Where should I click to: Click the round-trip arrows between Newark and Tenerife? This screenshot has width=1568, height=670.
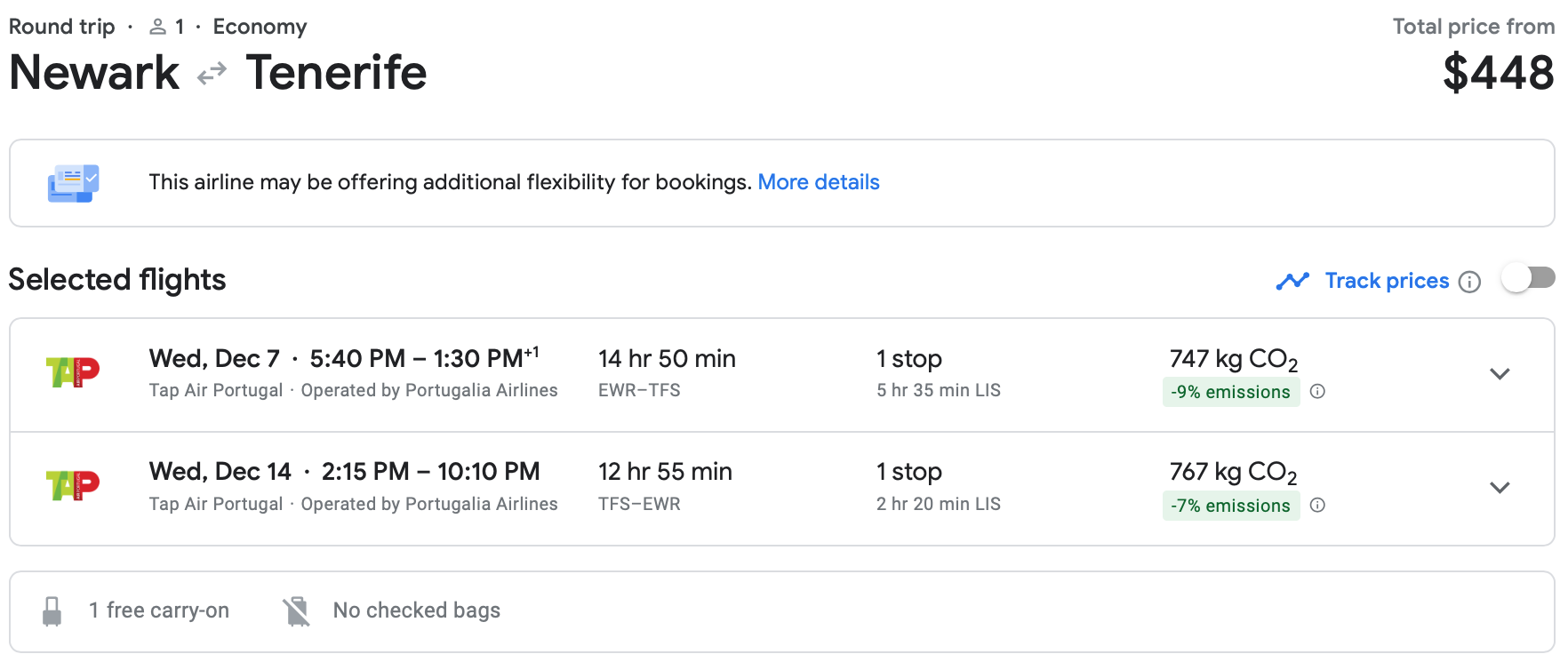pyautogui.click(x=212, y=74)
